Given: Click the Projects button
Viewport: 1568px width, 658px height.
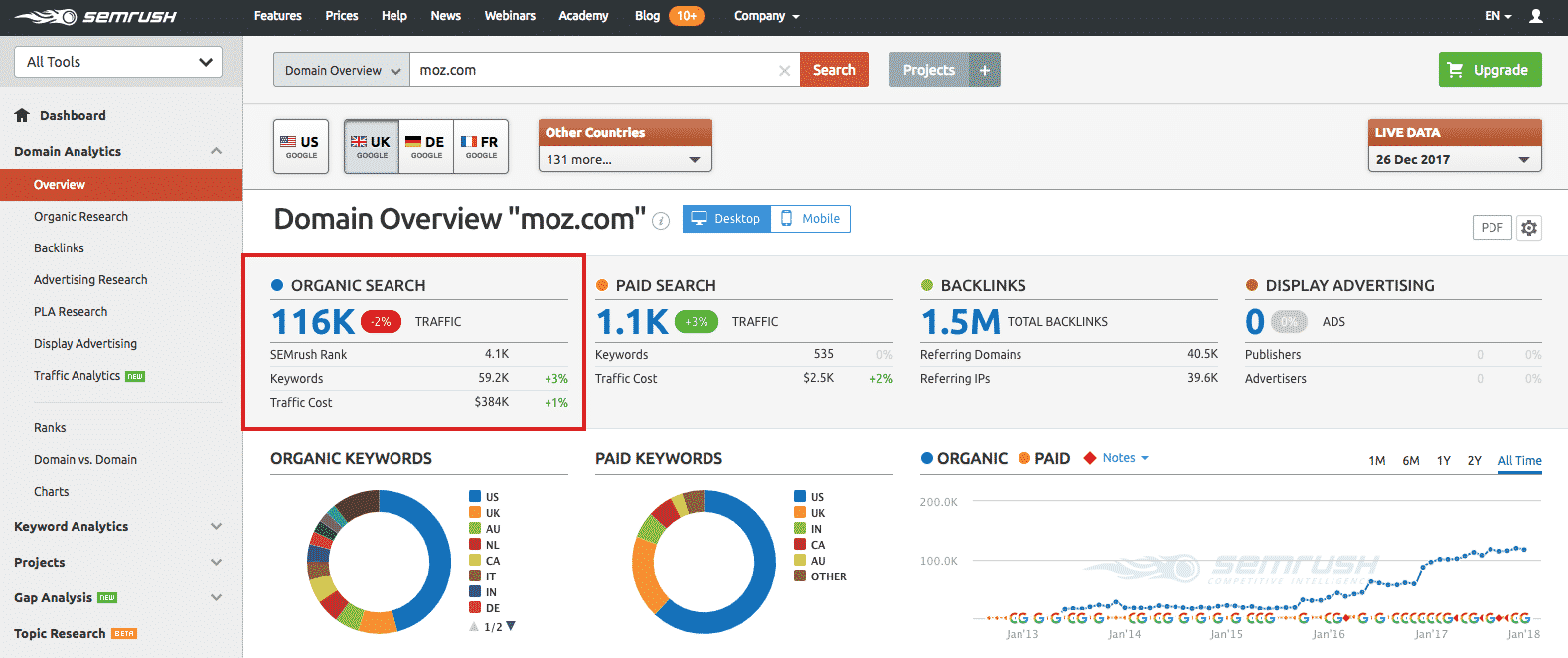Looking at the screenshot, I should (929, 70).
